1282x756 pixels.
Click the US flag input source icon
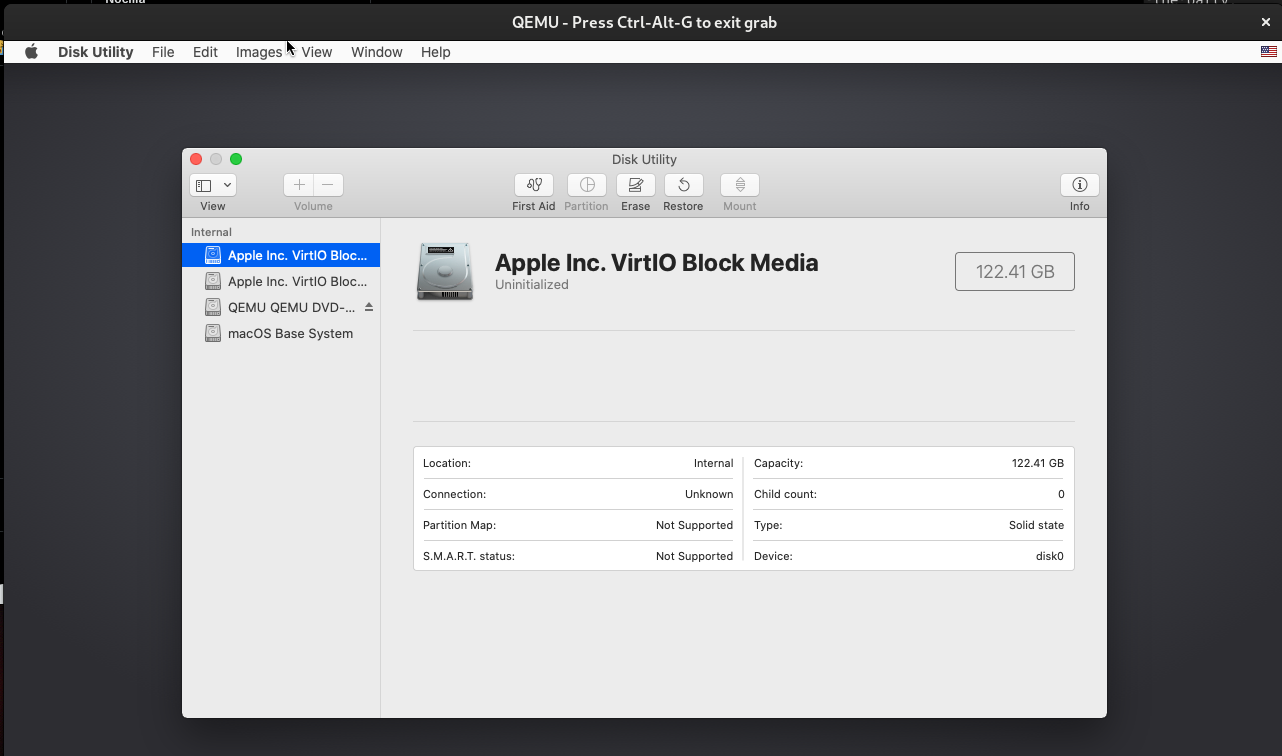[1268, 52]
